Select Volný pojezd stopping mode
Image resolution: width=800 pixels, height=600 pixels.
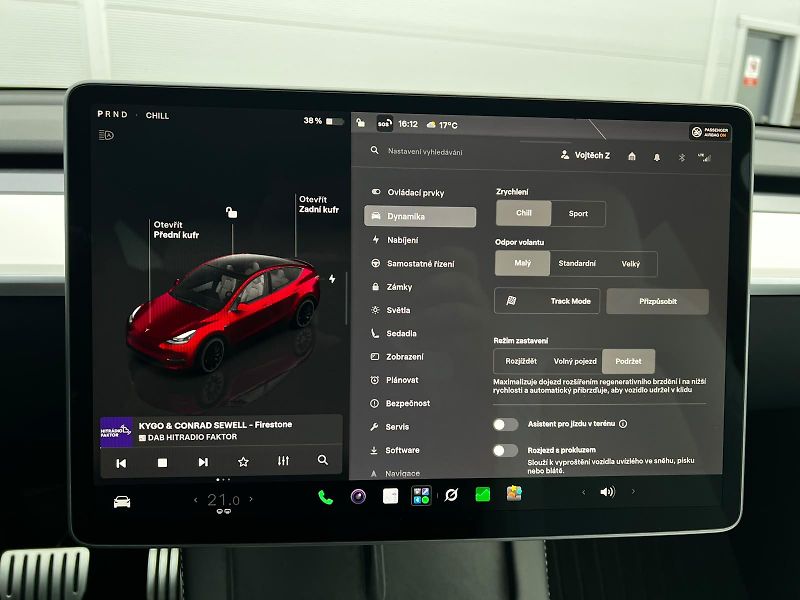(575, 361)
